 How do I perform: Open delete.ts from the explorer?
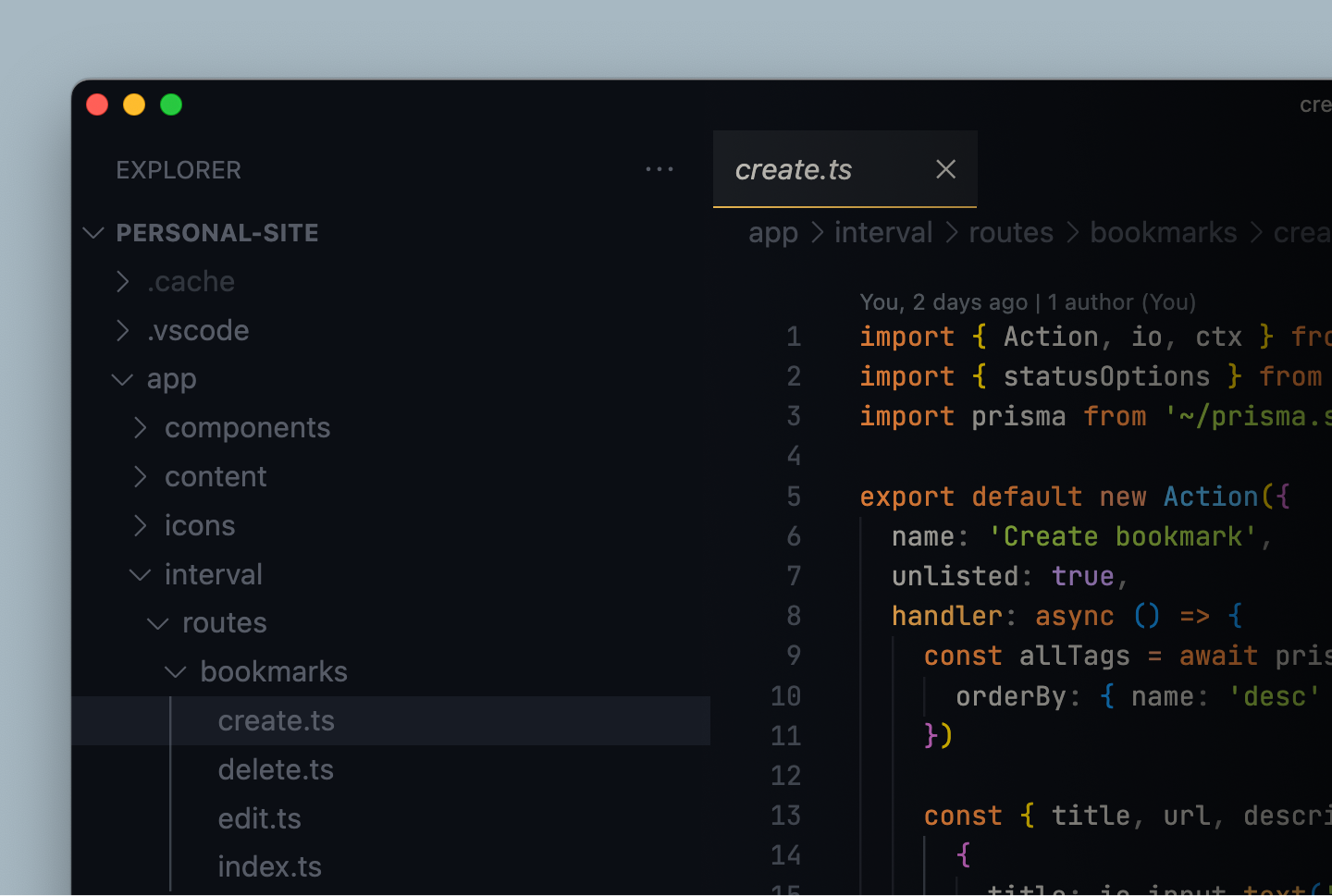[276, 768]
